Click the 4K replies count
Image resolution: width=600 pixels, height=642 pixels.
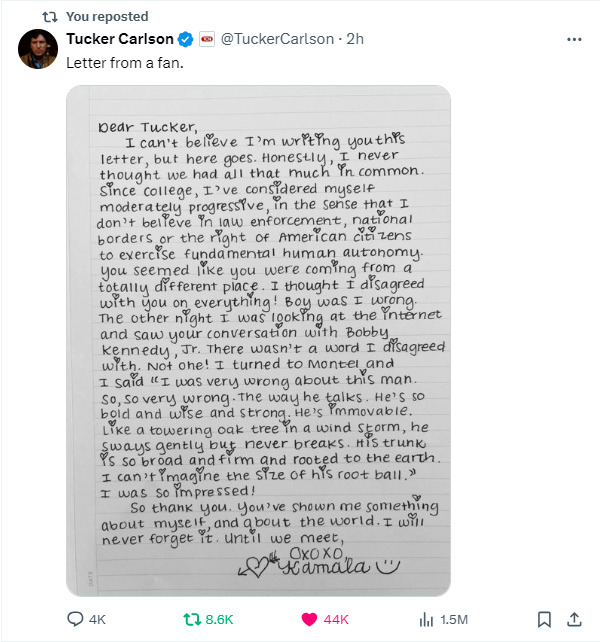[x=97, y=619]
